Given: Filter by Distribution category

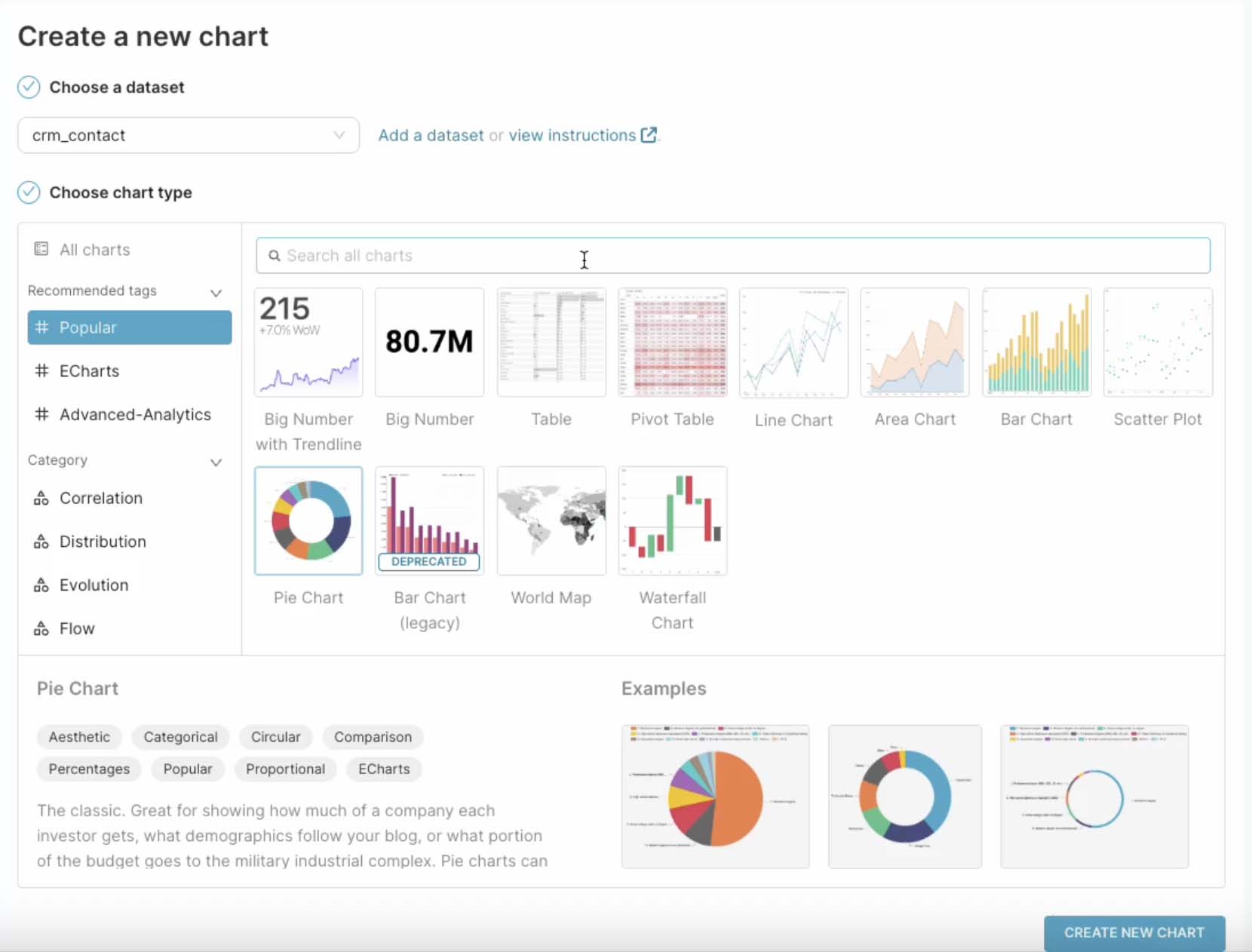Looking at the screenshot, I should point(103,542).
